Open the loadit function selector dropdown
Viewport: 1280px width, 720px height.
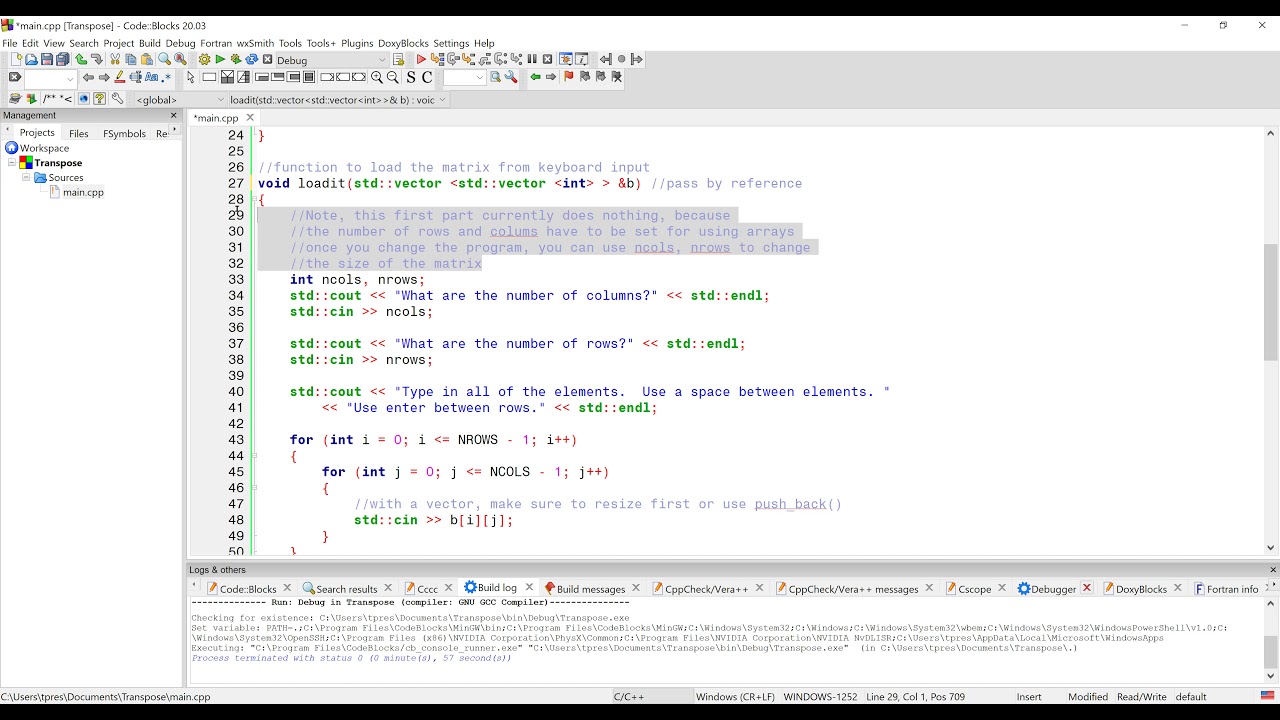coord(337,100)
